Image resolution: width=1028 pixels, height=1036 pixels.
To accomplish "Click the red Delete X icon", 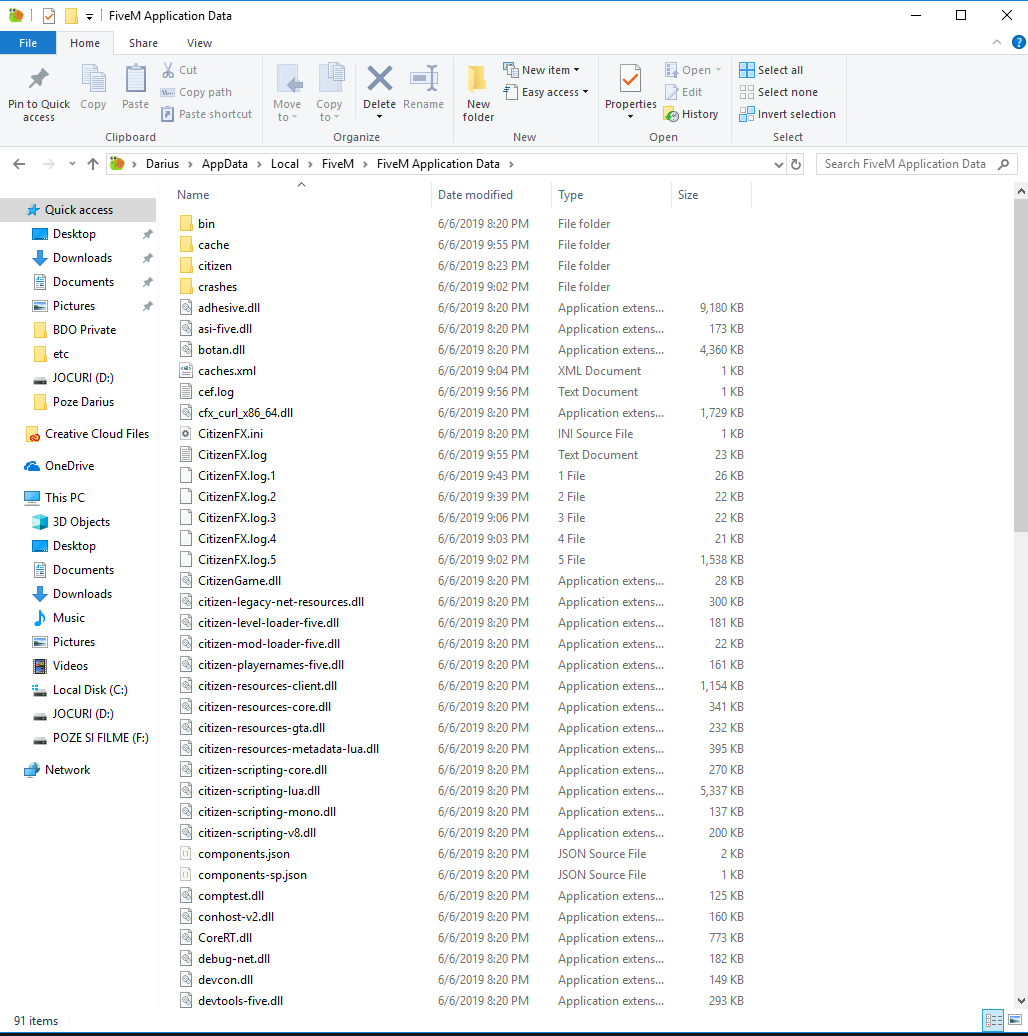I will [379, 78].
